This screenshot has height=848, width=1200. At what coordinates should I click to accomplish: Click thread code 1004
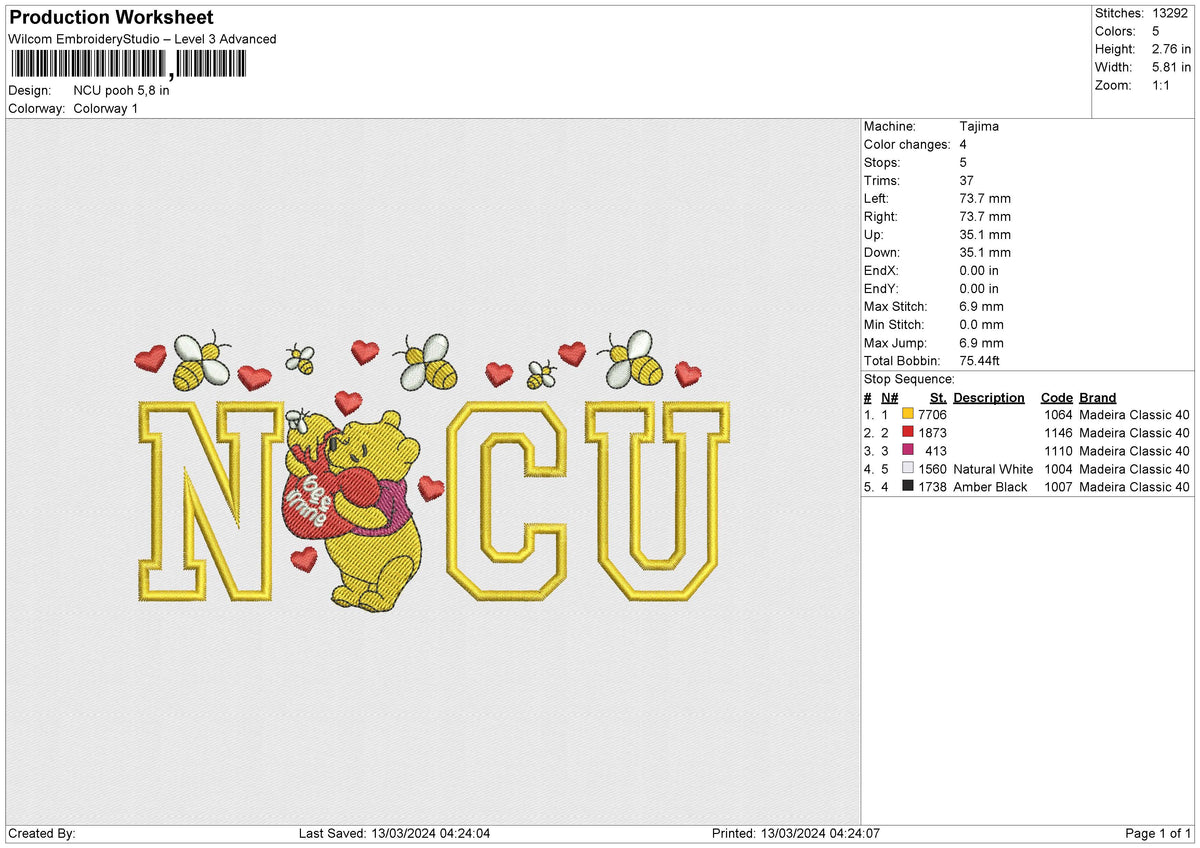click(x=1058, y=468)
